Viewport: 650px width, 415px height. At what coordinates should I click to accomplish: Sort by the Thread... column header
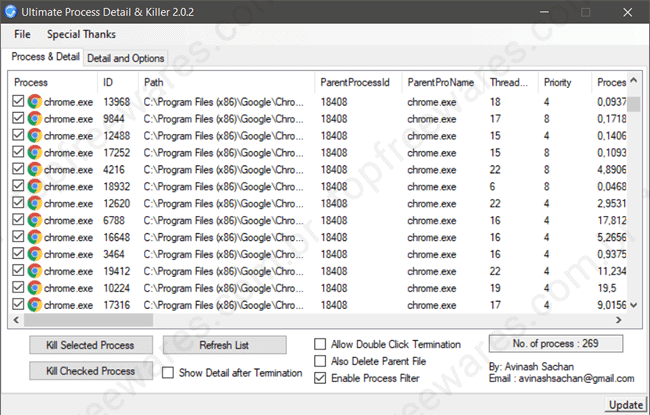[512, 83]
